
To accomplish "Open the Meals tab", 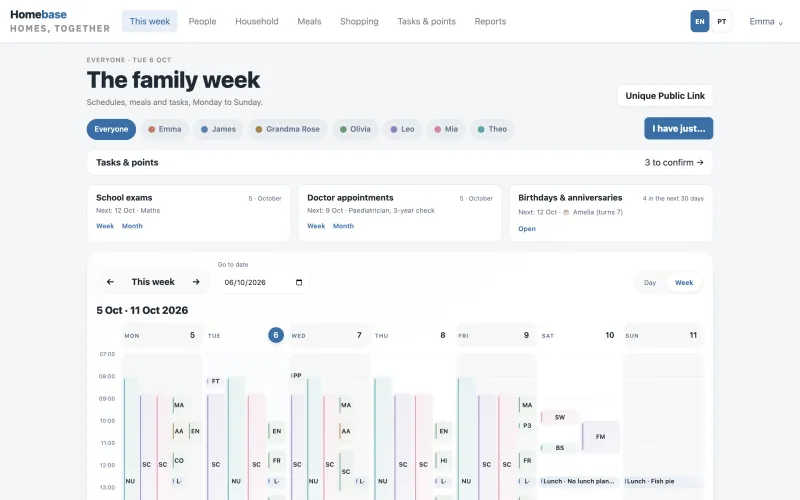I will pyautogui.click(x=309, y=21).
